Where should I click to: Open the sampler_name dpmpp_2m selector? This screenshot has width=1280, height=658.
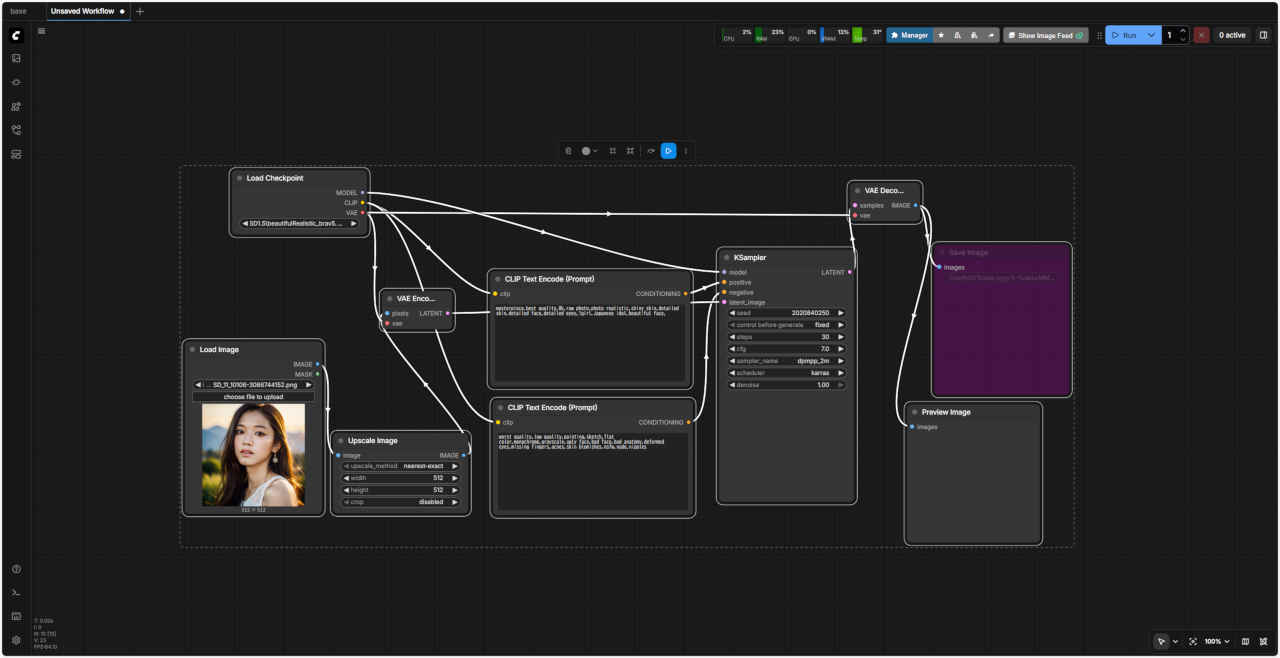pyautogui.click(x=787, y=361)
